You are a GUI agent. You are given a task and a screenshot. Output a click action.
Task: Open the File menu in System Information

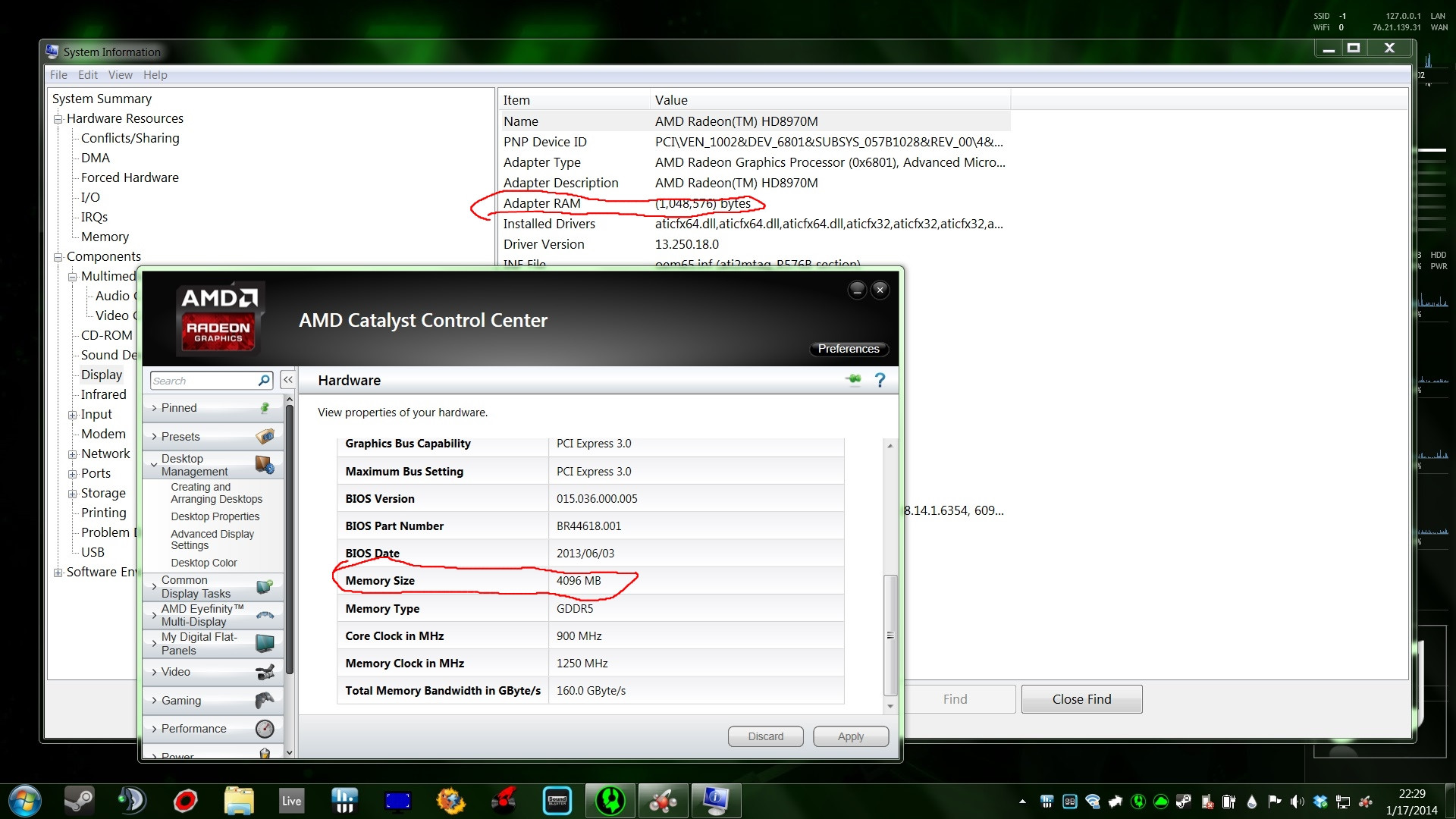point(58,74)
